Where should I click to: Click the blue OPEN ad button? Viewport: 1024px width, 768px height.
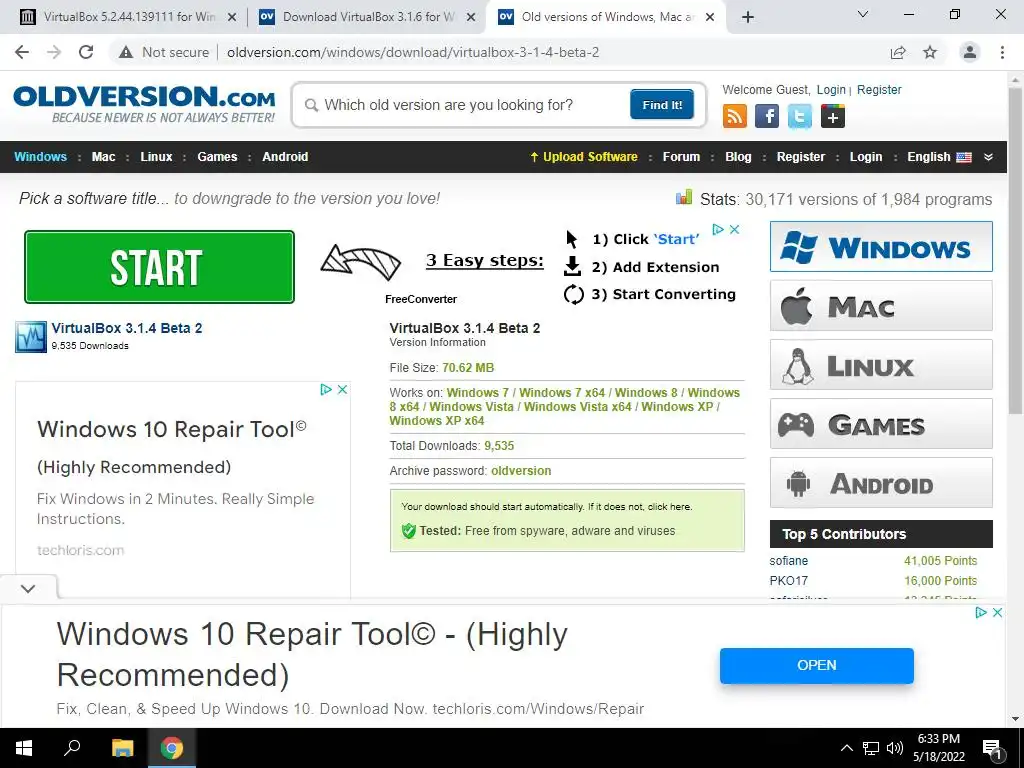(816, 665)
